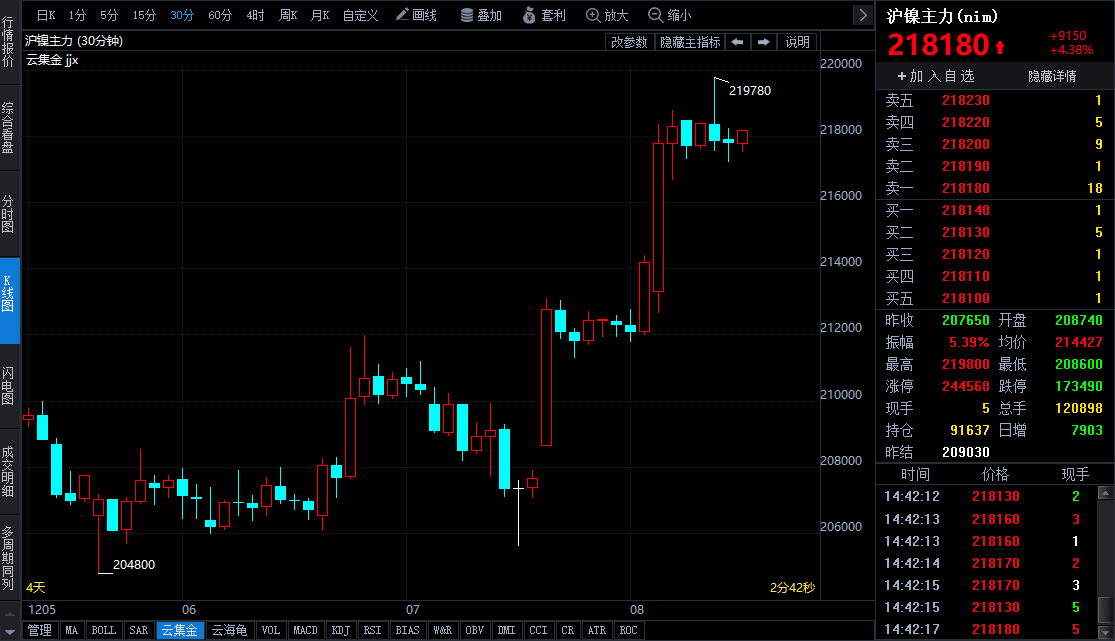1115x641 pixels.
Task: Open 多周期同列 sidebar panel
Action: [8, 558]
